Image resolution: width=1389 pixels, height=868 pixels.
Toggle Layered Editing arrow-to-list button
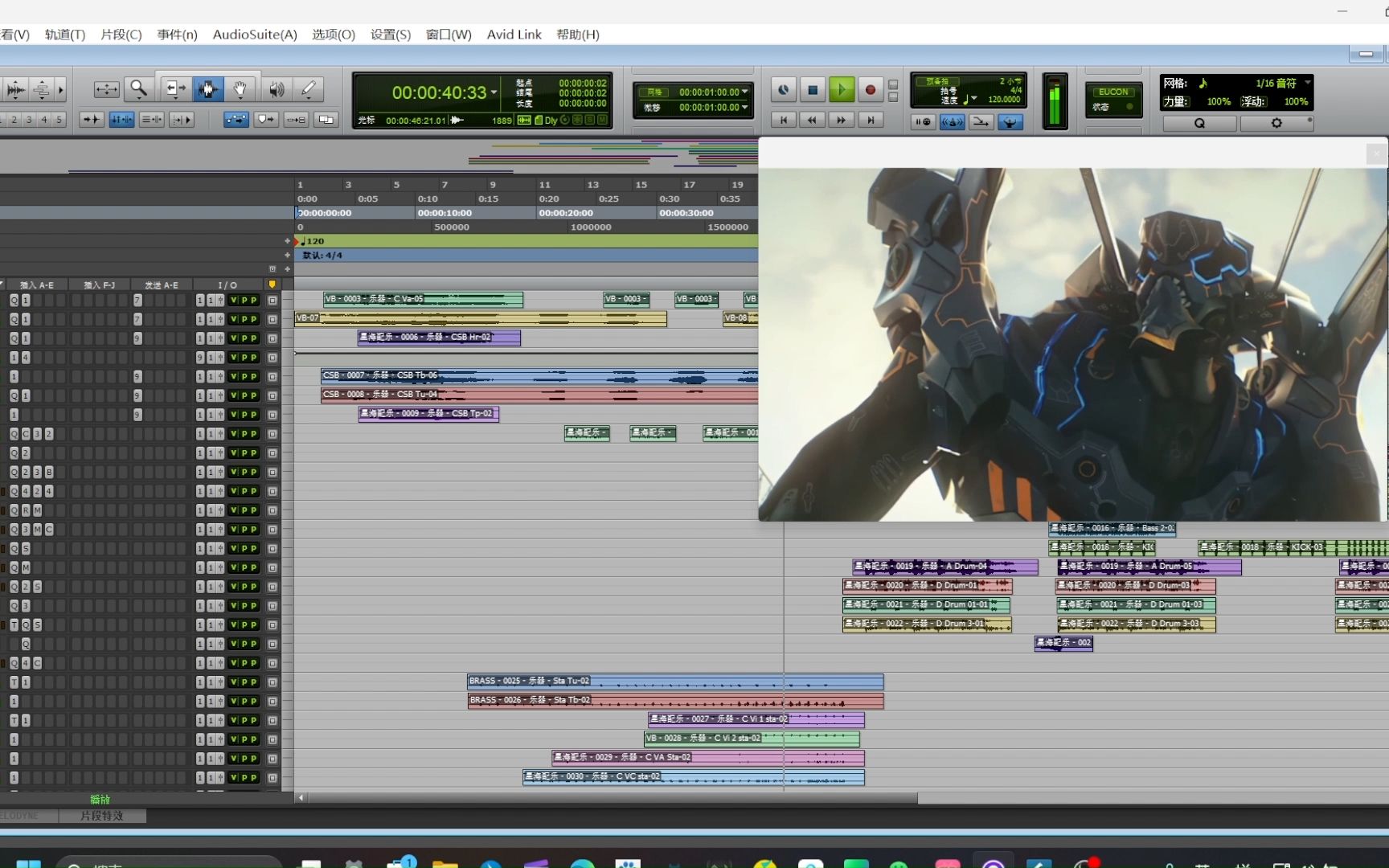[296, 119]
